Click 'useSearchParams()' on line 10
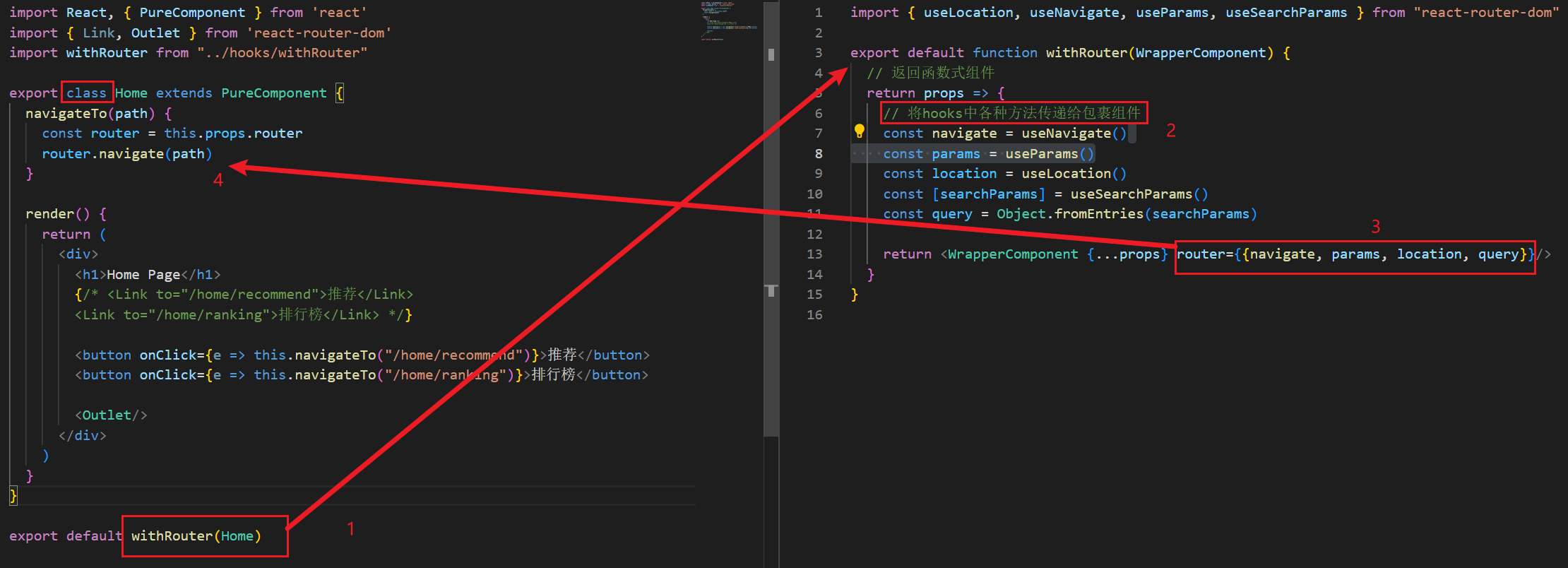Viewport: 1568px width, 568px height. 1139,194
